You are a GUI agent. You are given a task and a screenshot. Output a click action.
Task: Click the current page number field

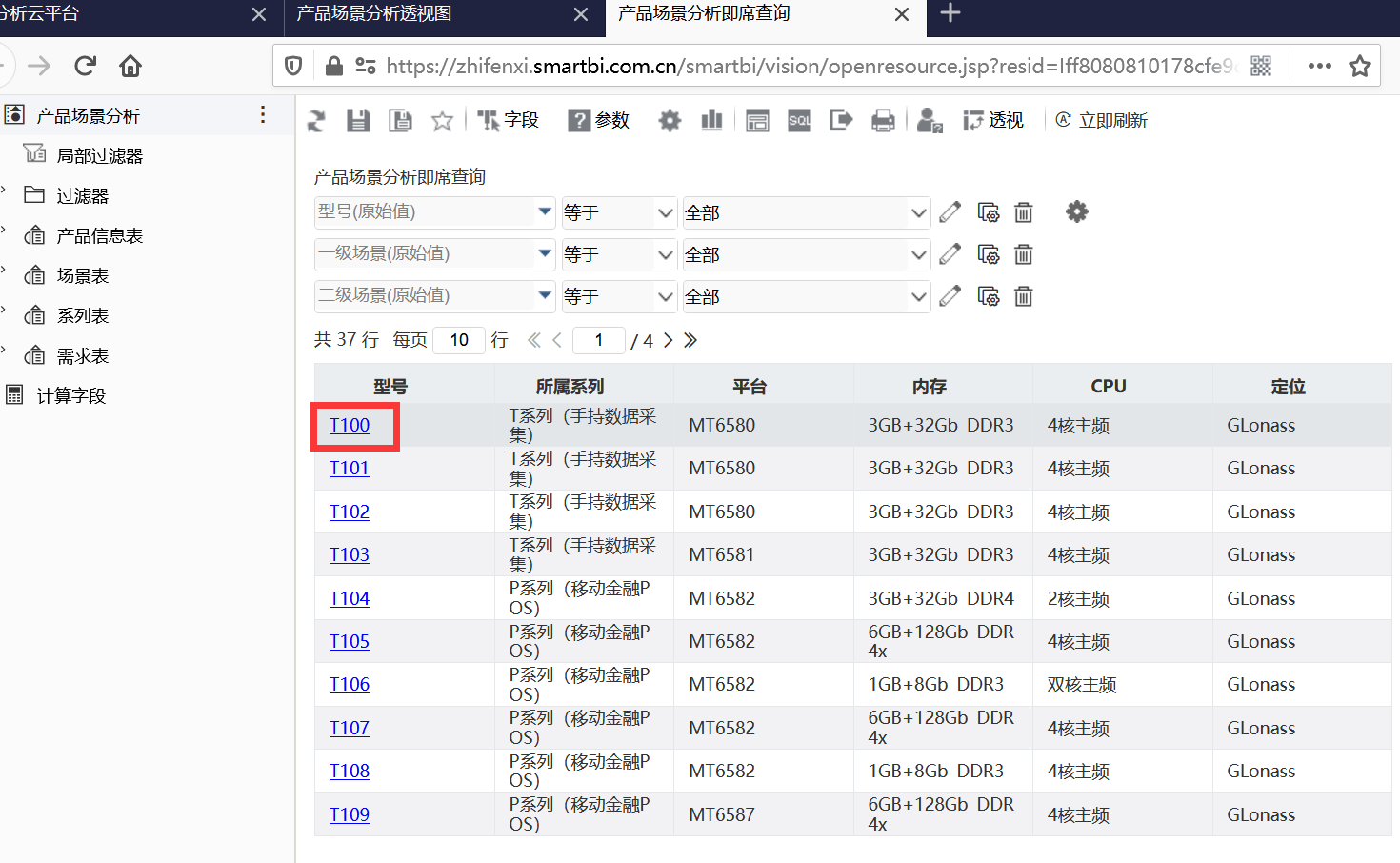598,340
